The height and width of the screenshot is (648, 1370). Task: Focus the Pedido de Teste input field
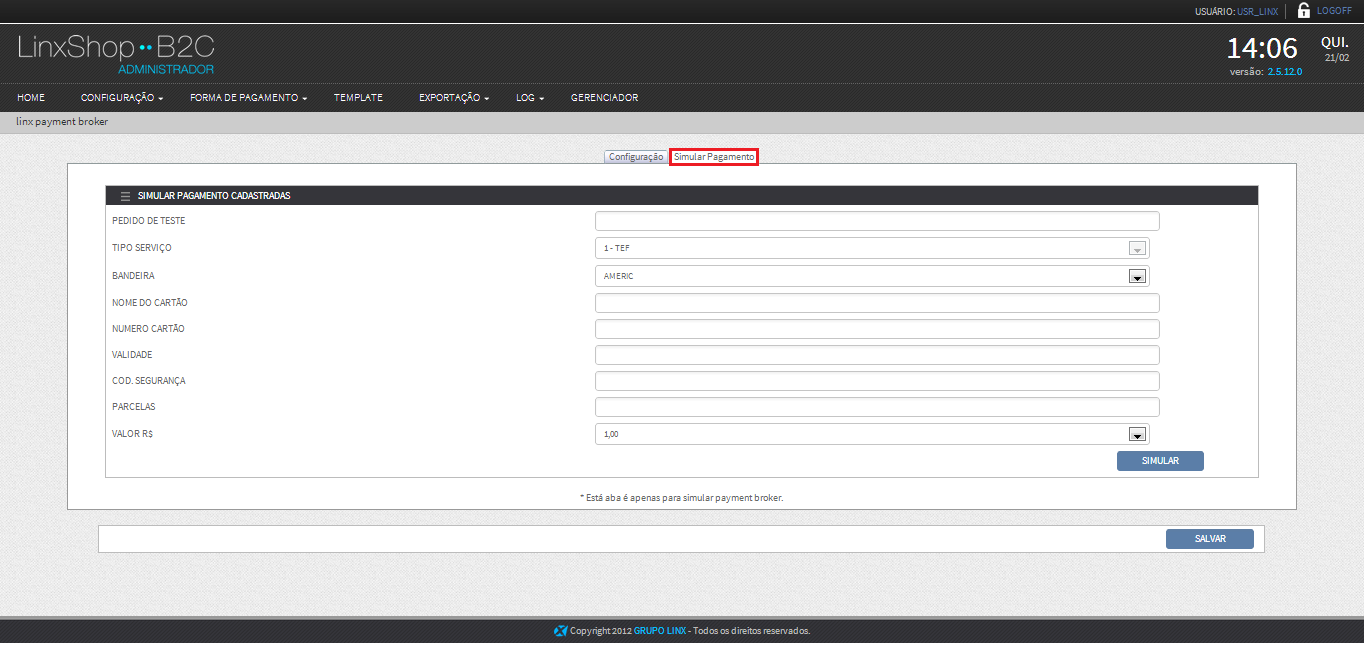tap(877, 221)
